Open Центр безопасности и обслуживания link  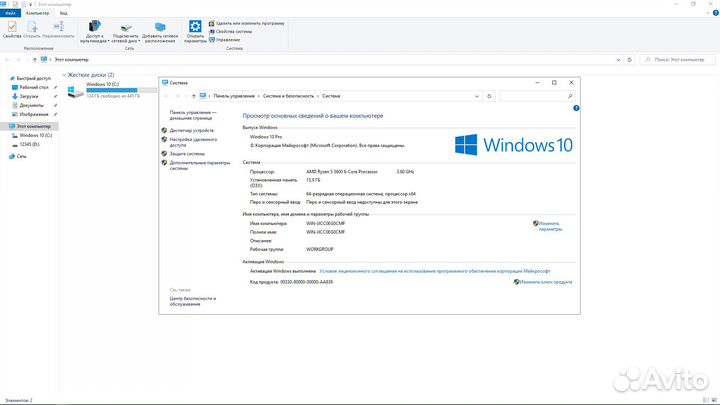coord(192,301)
